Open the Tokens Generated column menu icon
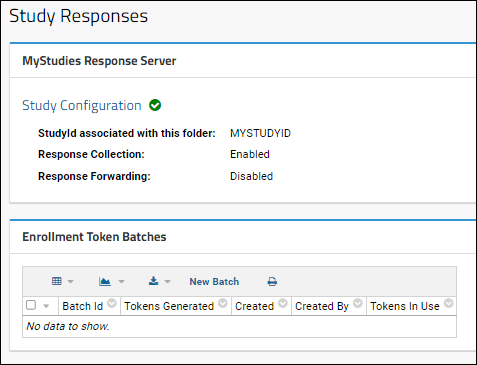The width and height of the screenshot is (477, 365). coord(223,303)
